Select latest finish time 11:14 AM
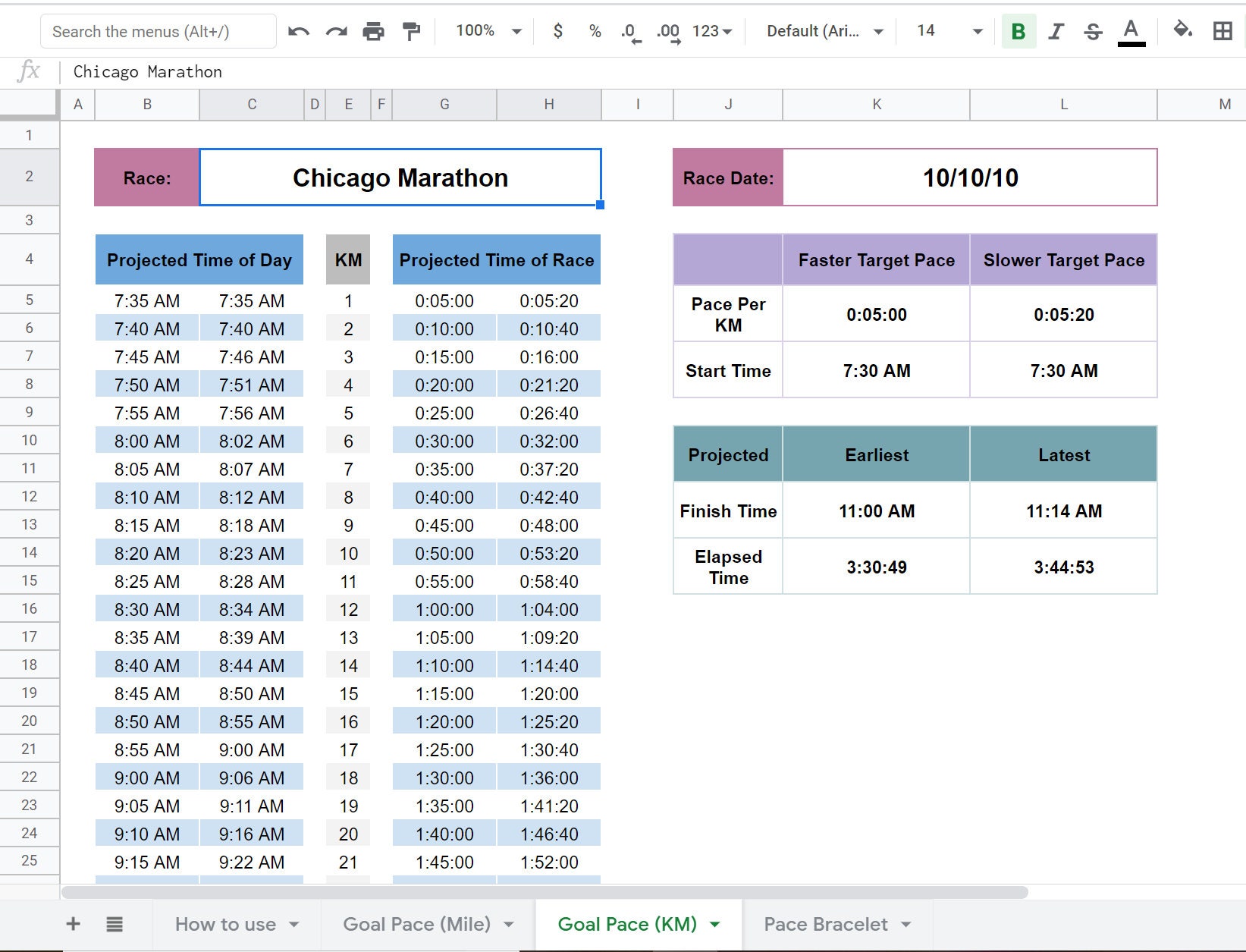This screenshot has width=1246, height=952. click(x=1063, y=511)
